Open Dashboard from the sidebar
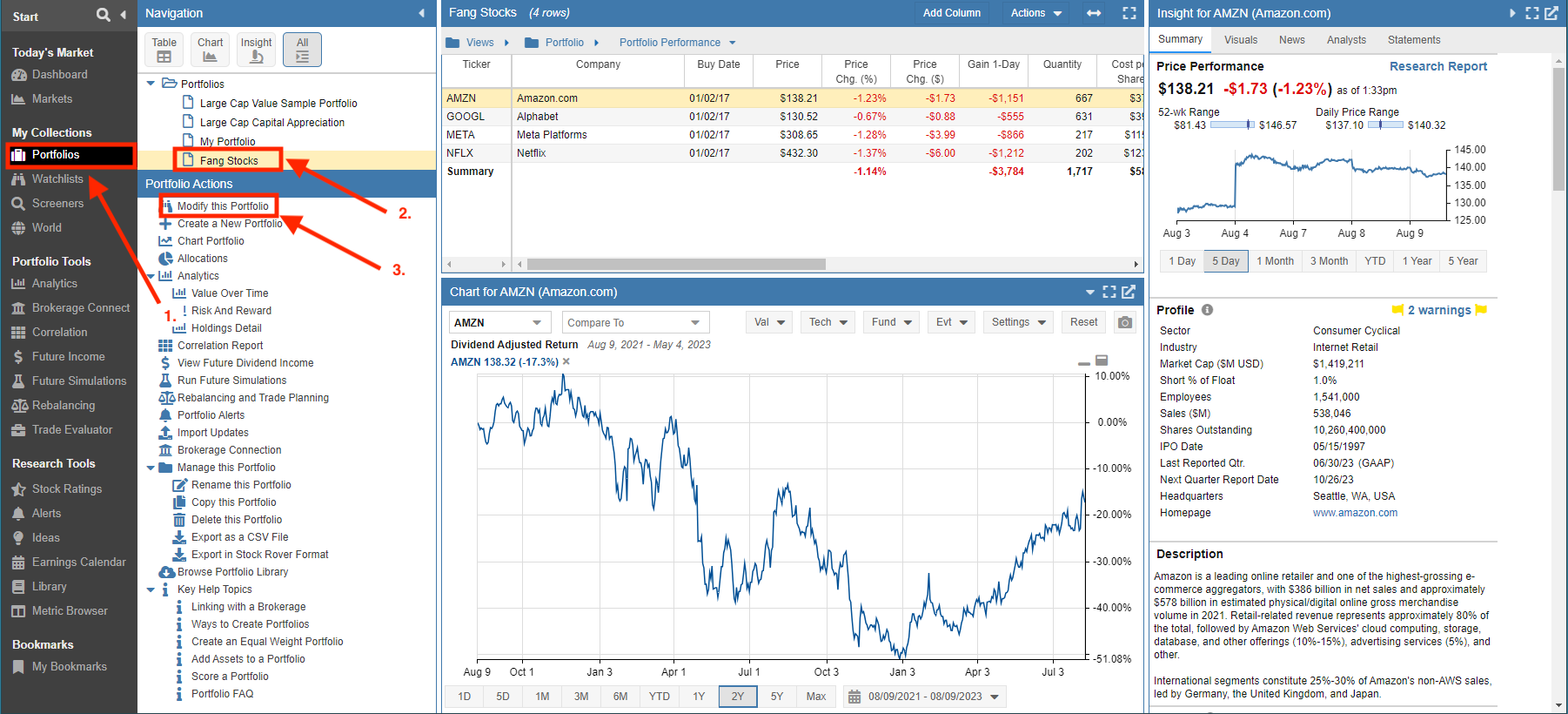 [59, 75]
